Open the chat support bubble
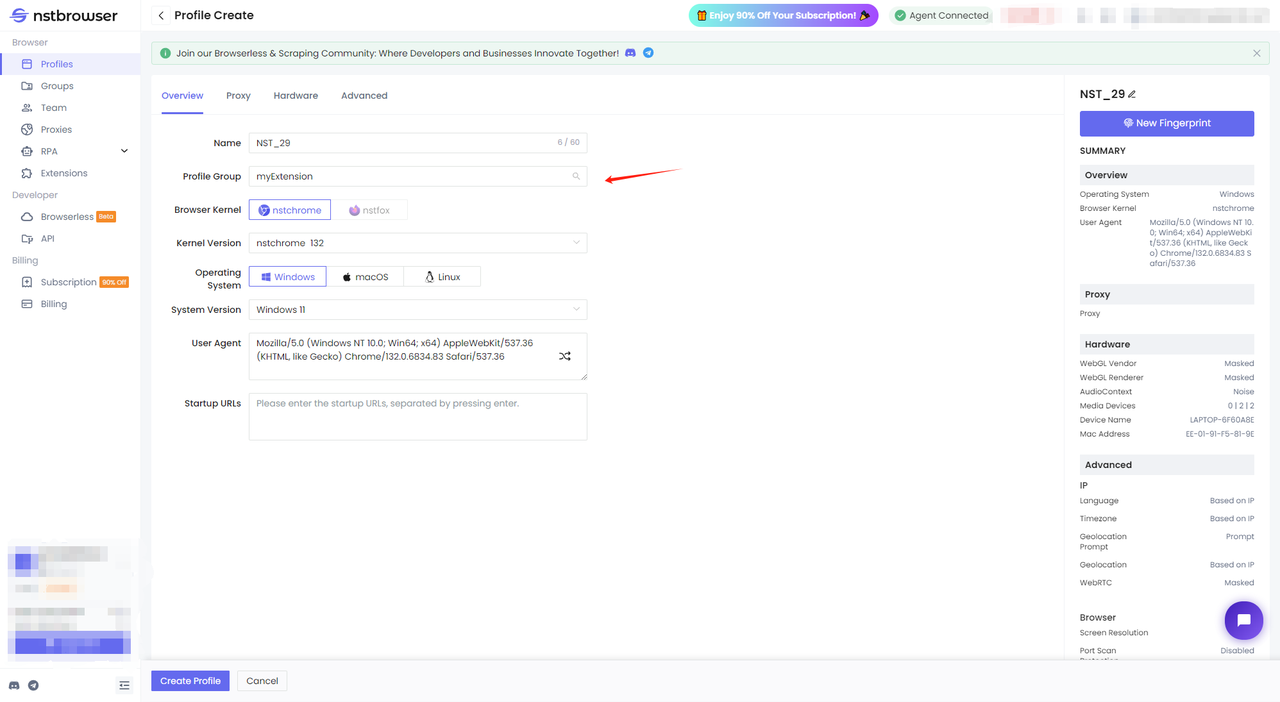The width and height of the screenshot is (1280, 702). (x=1244, y=620)
